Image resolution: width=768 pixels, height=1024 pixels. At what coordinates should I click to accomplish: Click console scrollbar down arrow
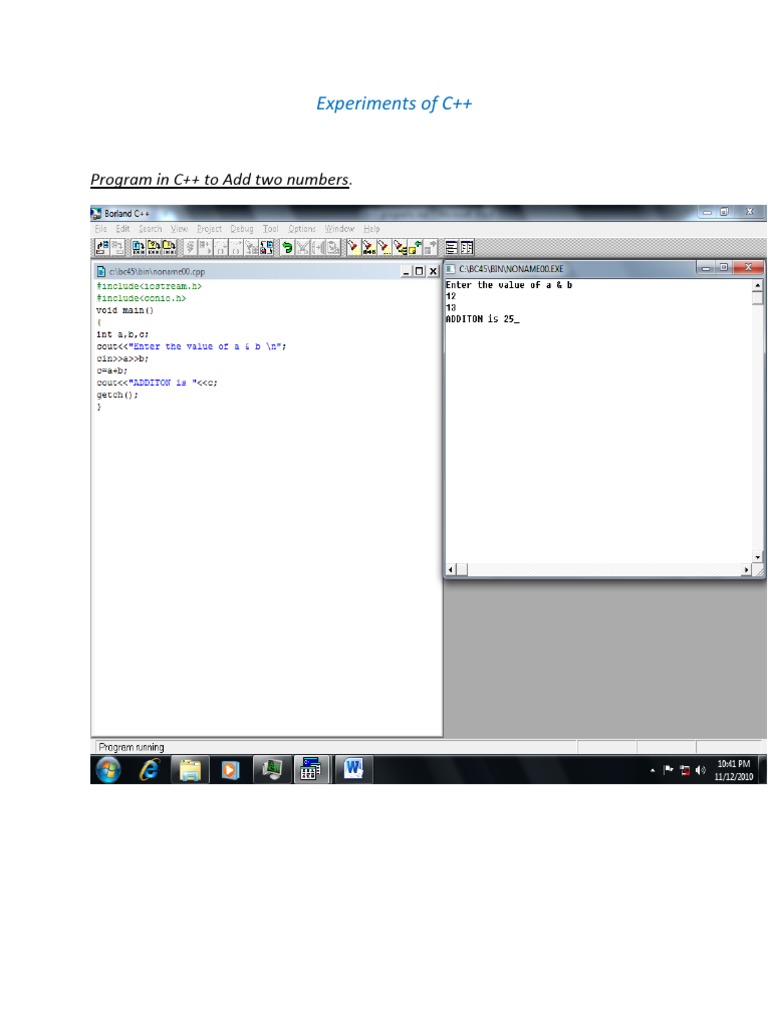(758, 557)
